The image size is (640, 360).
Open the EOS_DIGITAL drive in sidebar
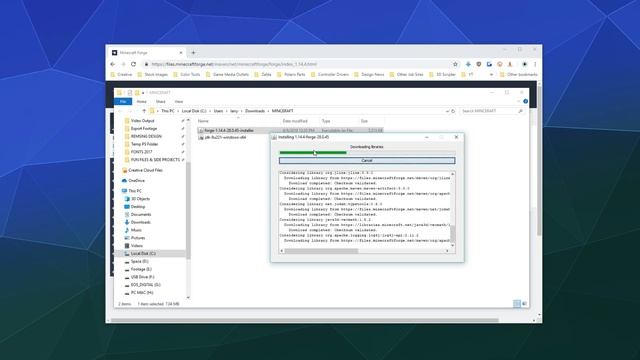[x=145, y=285]
